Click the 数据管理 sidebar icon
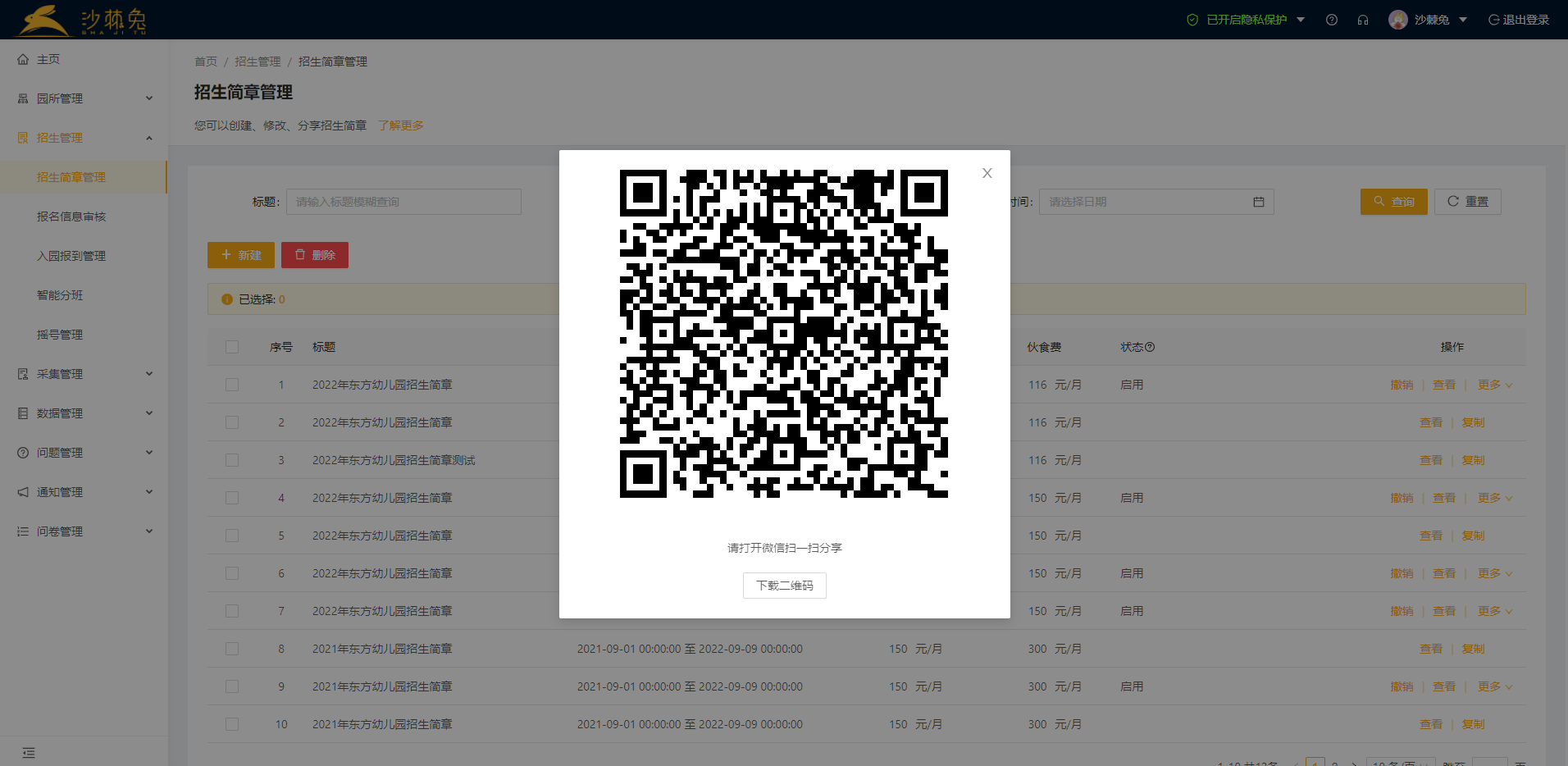Viewport: 1568px width, 766px height. coord(23,413)
